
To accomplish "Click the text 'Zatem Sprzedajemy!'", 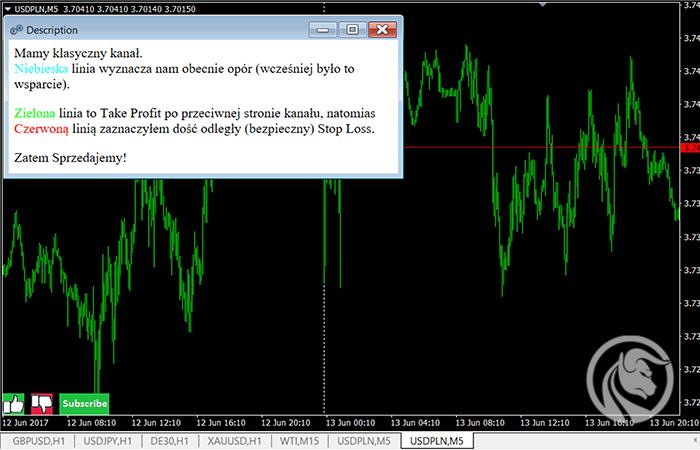I will tap(70, 158).
